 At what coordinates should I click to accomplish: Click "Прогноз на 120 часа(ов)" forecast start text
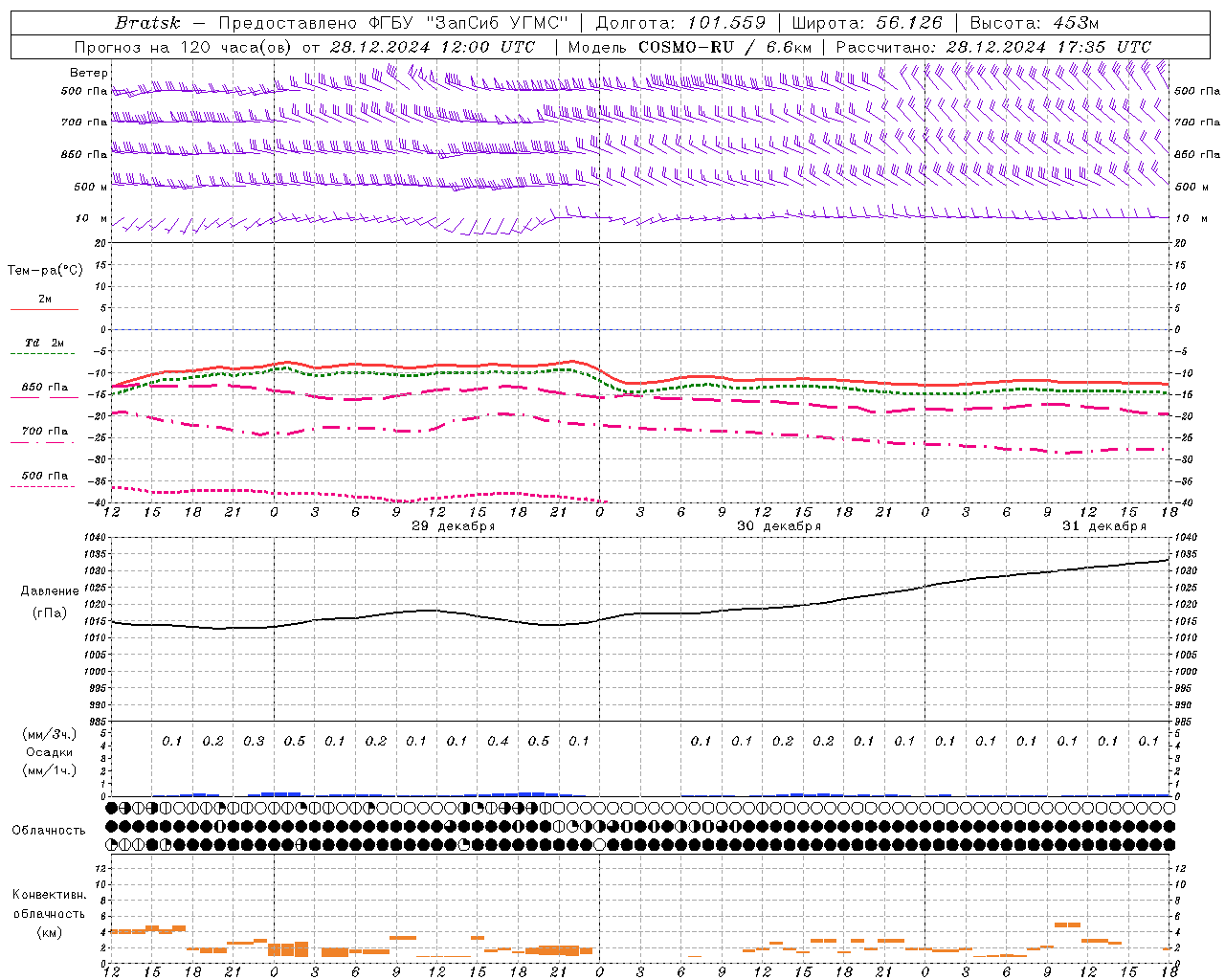pyautogui.click(x=184, y=47)
